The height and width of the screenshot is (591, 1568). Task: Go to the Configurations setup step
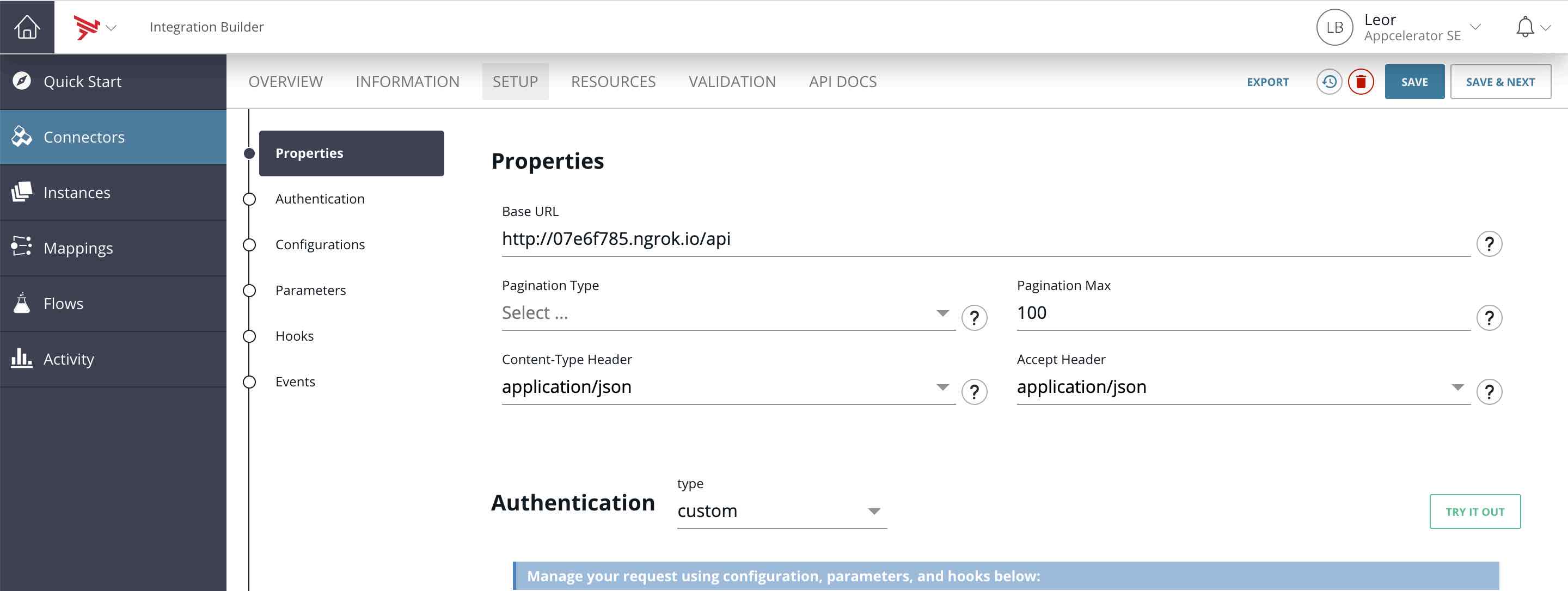pyautogui.click(x=320, y=245)
